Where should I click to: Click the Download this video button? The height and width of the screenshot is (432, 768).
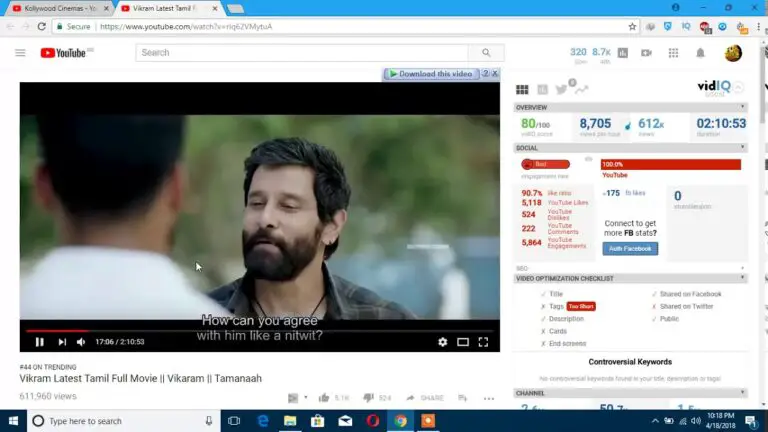431,74
